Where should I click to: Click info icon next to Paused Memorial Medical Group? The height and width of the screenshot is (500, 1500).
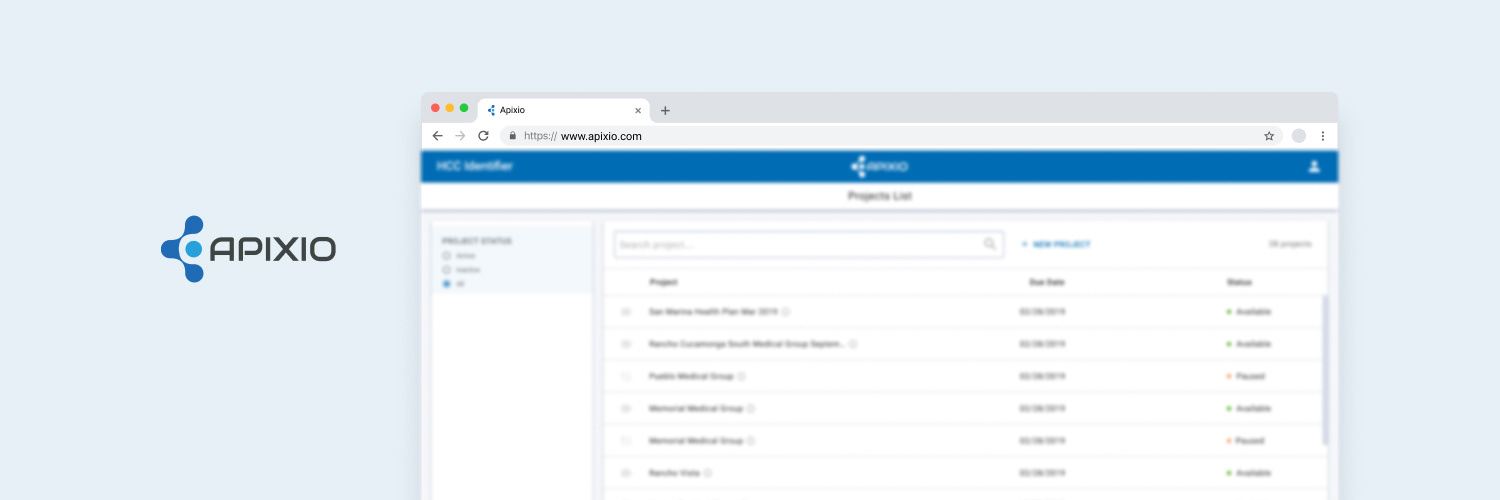pos(751,440)
